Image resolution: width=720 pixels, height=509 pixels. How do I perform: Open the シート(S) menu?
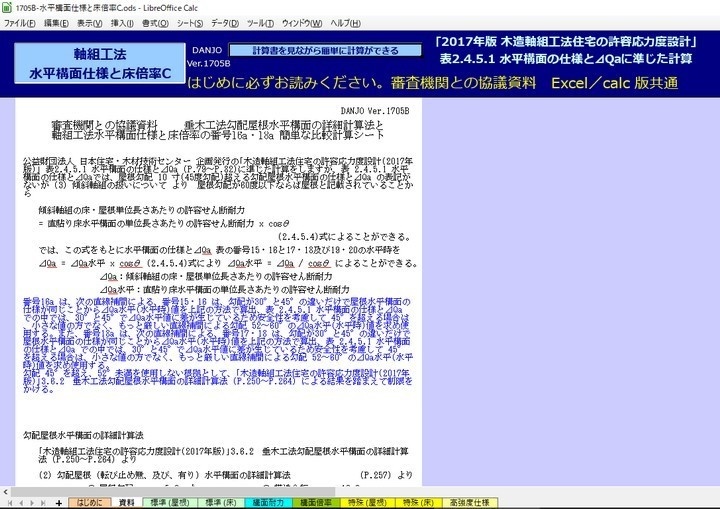click(x=190, y=23)
